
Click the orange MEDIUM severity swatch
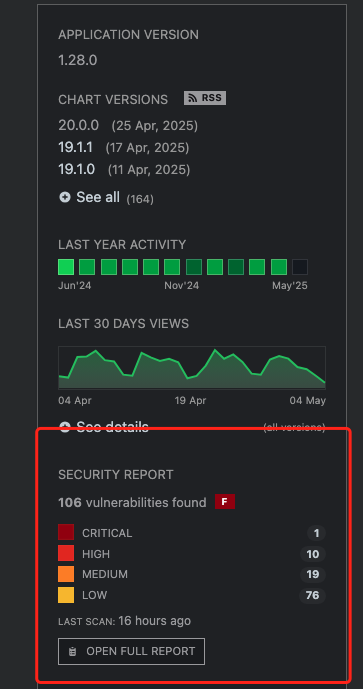(x=66, y=574)
